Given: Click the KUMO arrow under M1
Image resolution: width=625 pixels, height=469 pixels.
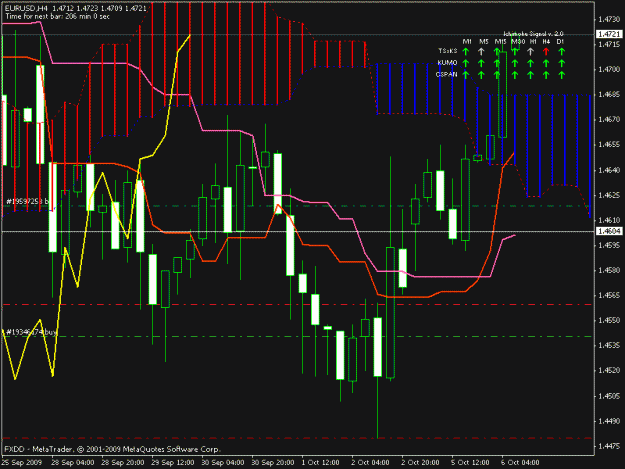Looking at the screenshot, I should click(465, 63).
